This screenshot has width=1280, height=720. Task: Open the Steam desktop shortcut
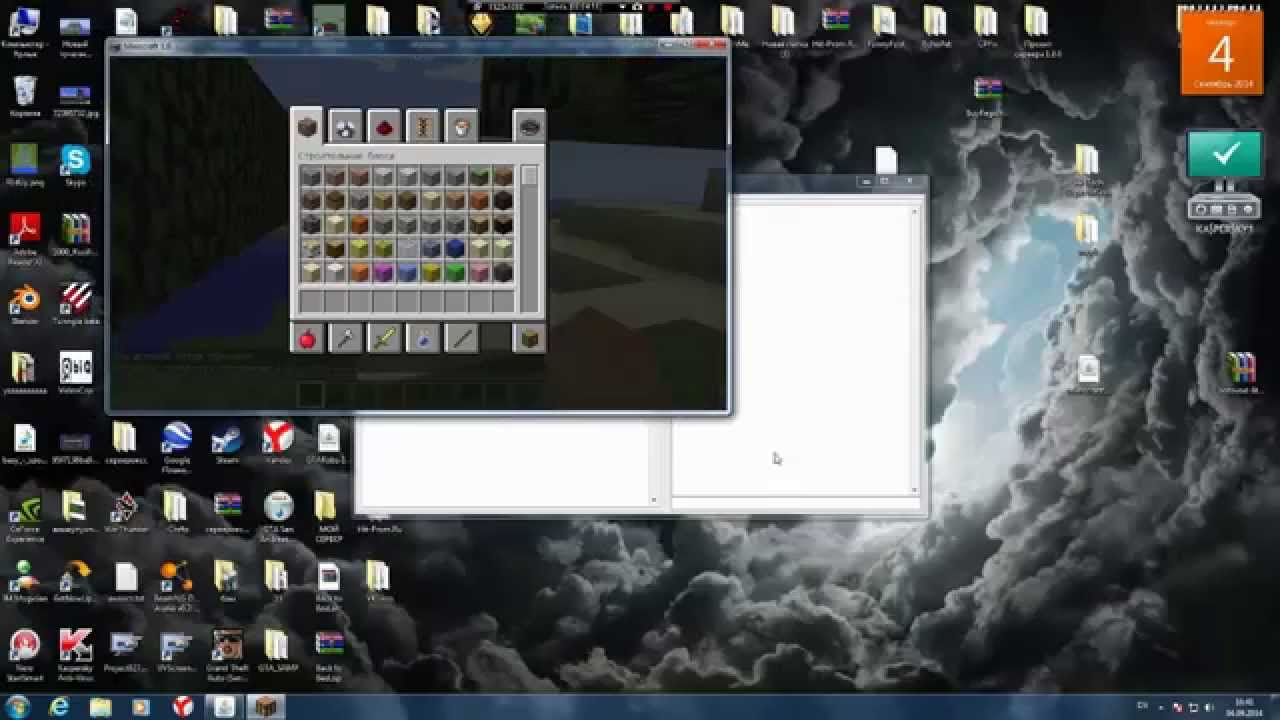pos(227,444)
